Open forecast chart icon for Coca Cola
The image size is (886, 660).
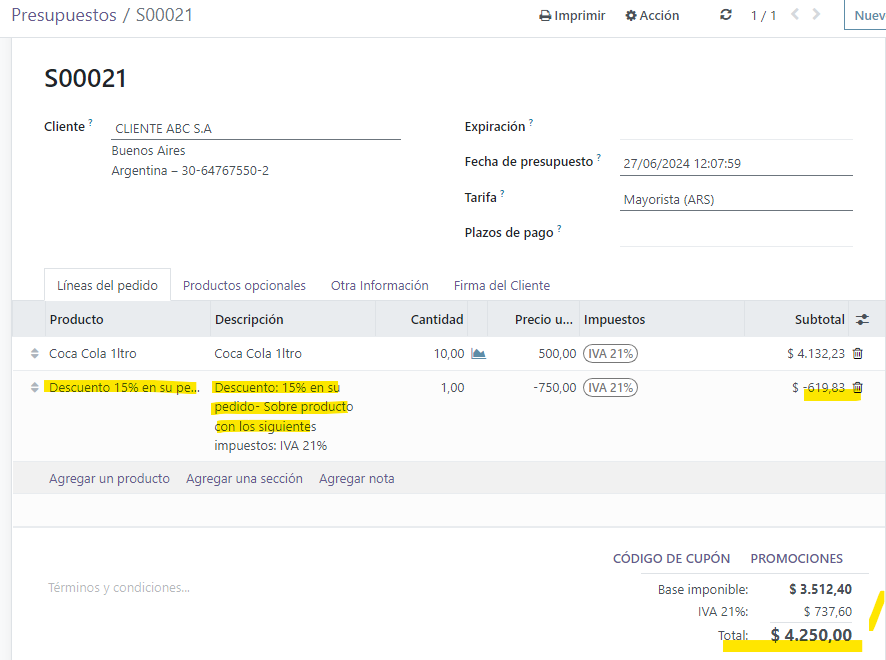479,354
